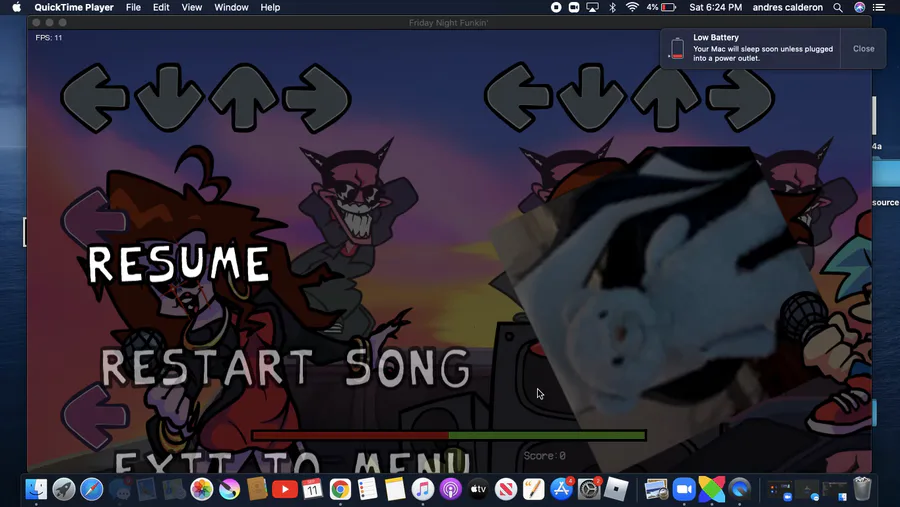
Task: Click opponent's down arrow receptor
Action: pyautogui.click(x=169, y=98)
